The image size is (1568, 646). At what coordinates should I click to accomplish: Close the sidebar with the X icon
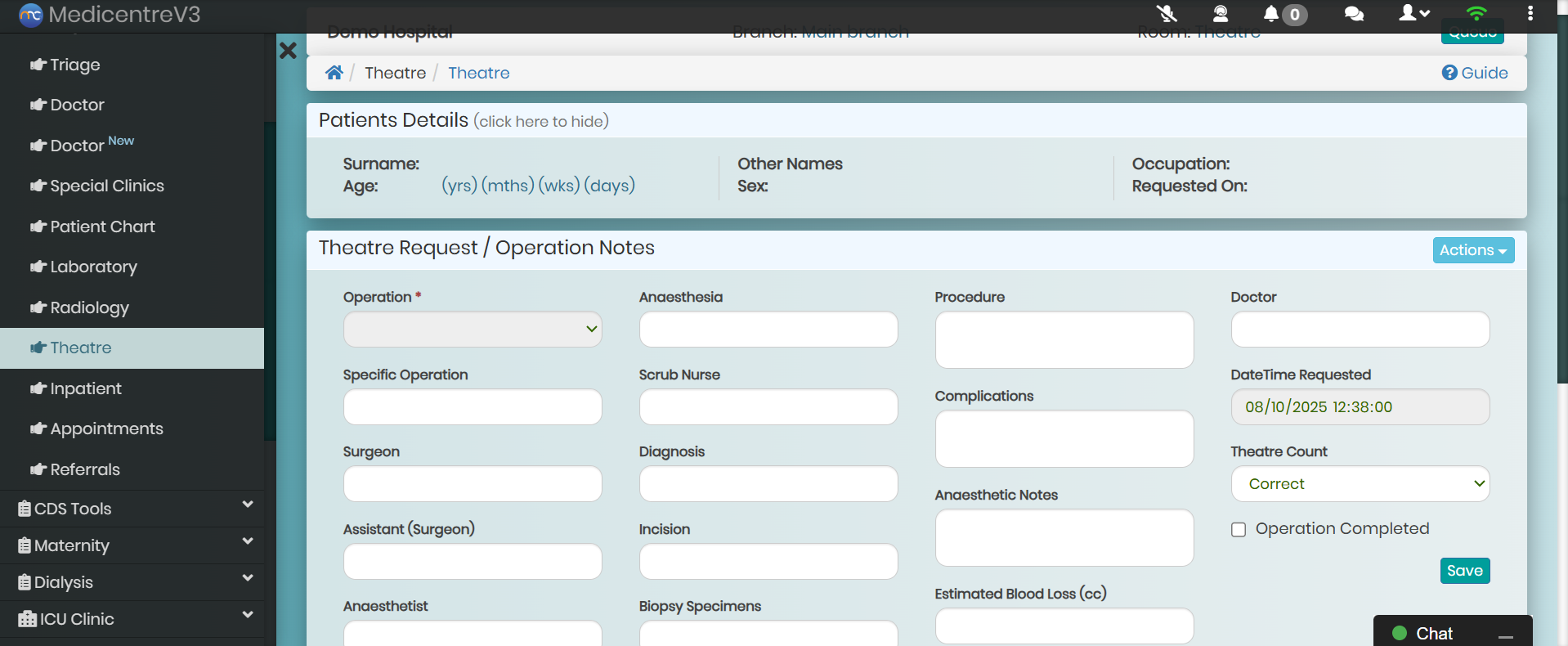click(288, 51)
